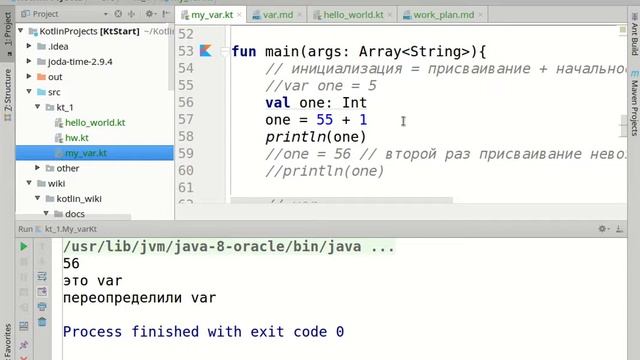Open Project view type dropdown arrow
Screen dimensions: 640x360
click(106, 14)
